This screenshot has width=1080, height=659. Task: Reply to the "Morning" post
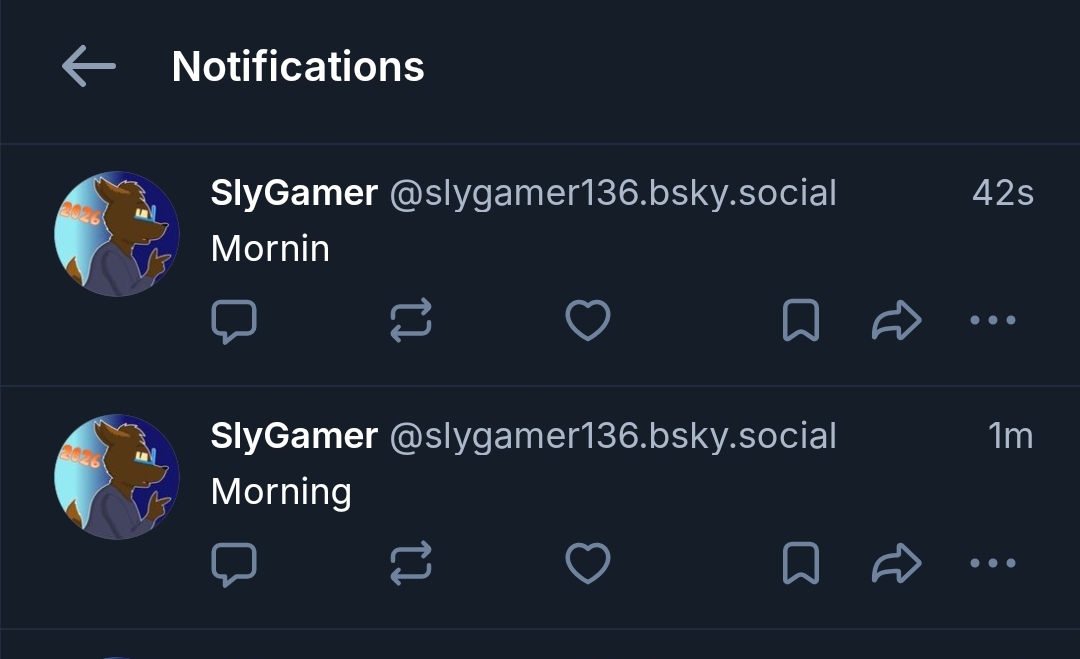pyautogui.click(x=234, y=564)
